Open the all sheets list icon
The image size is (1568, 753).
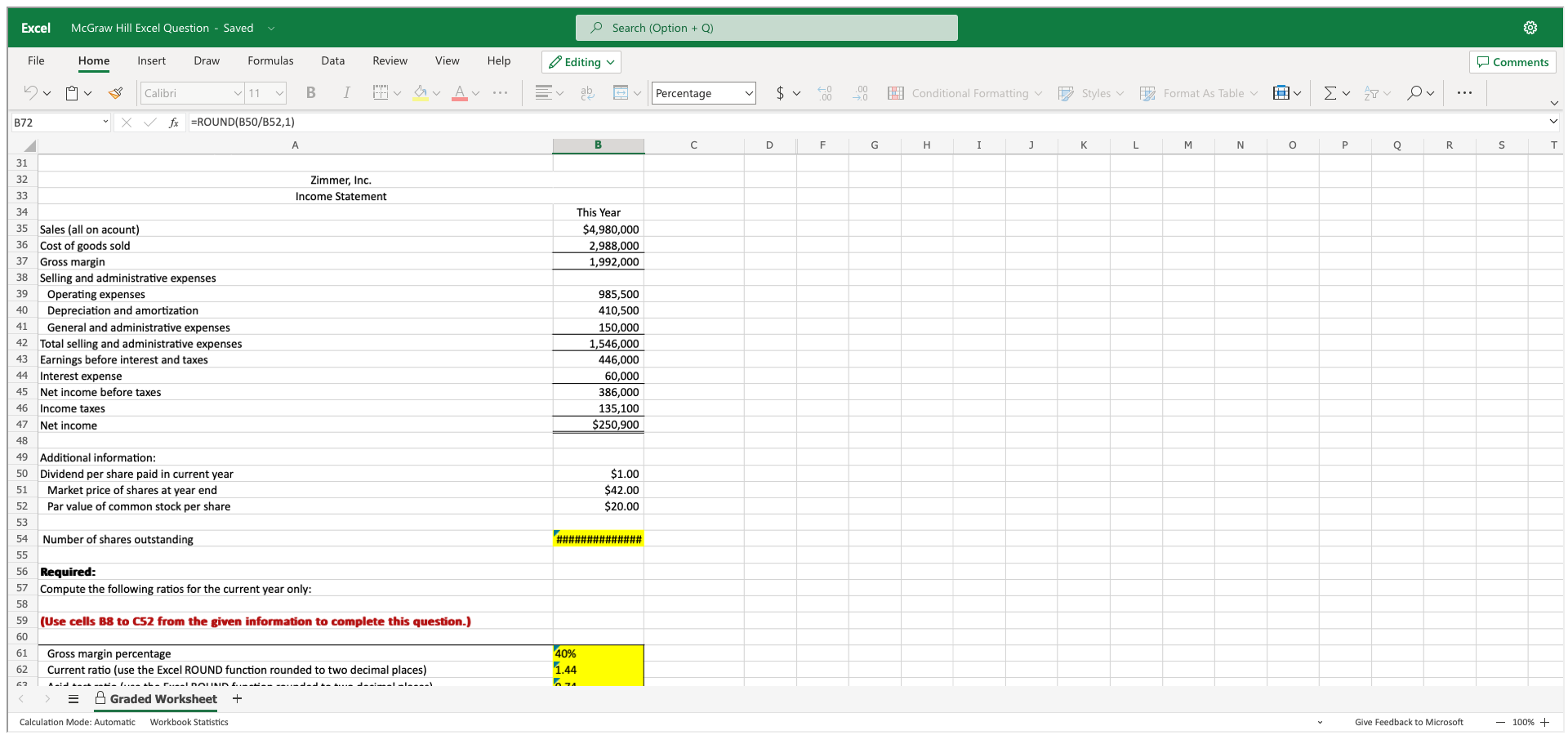click(73, 699)
